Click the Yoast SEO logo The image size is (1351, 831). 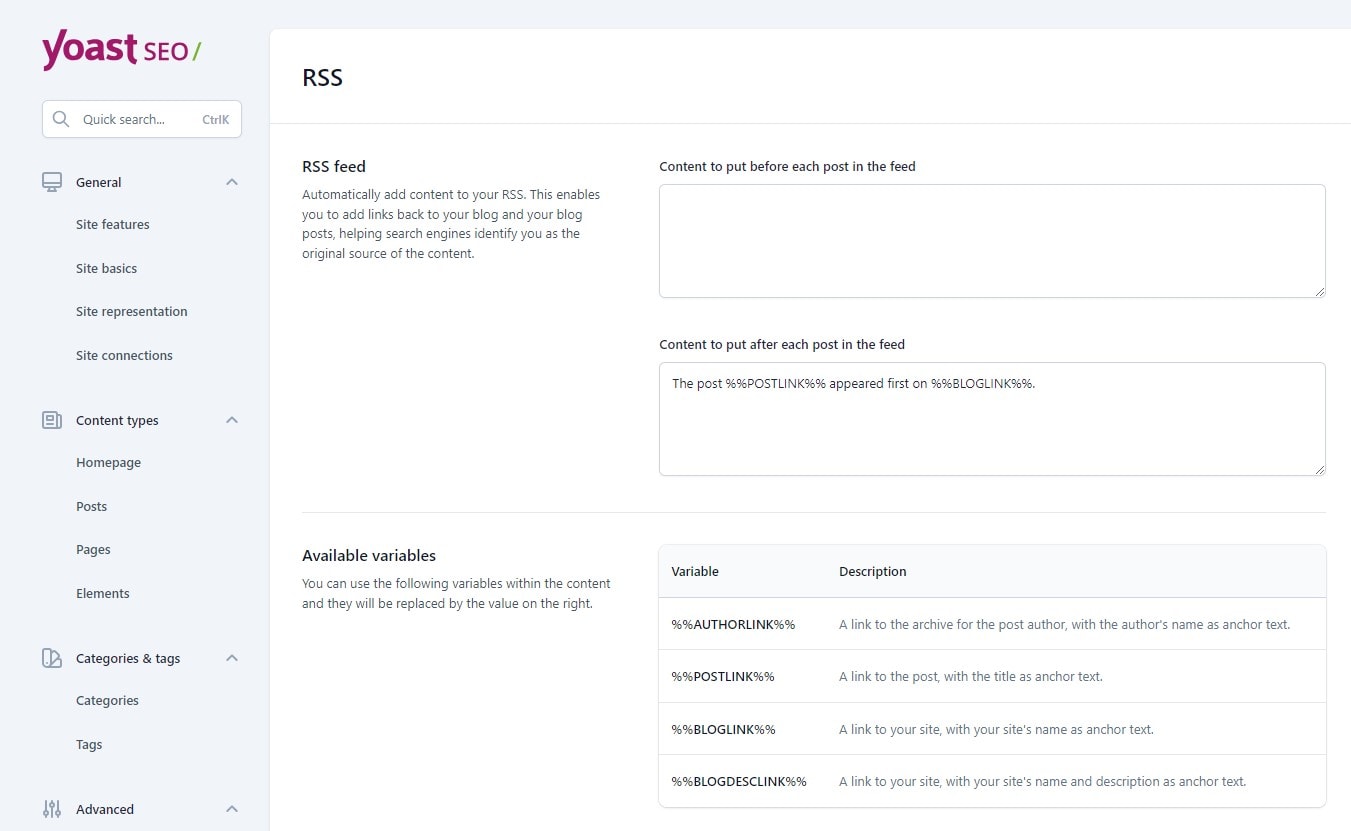tap(121, 49)
